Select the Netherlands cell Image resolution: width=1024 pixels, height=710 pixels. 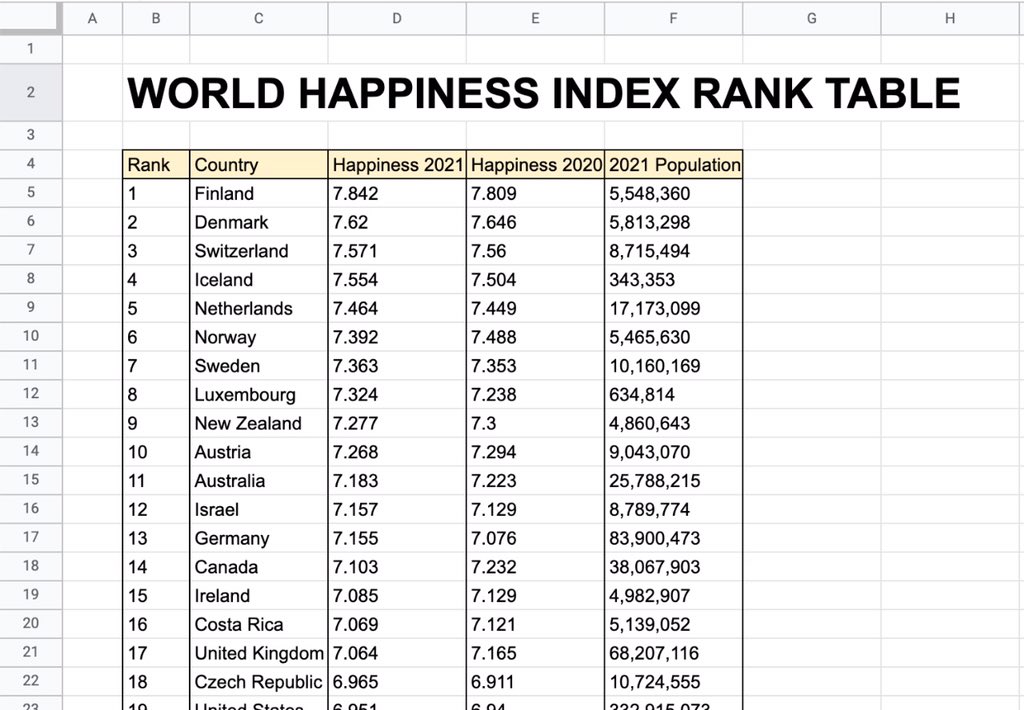coord(259,308)
